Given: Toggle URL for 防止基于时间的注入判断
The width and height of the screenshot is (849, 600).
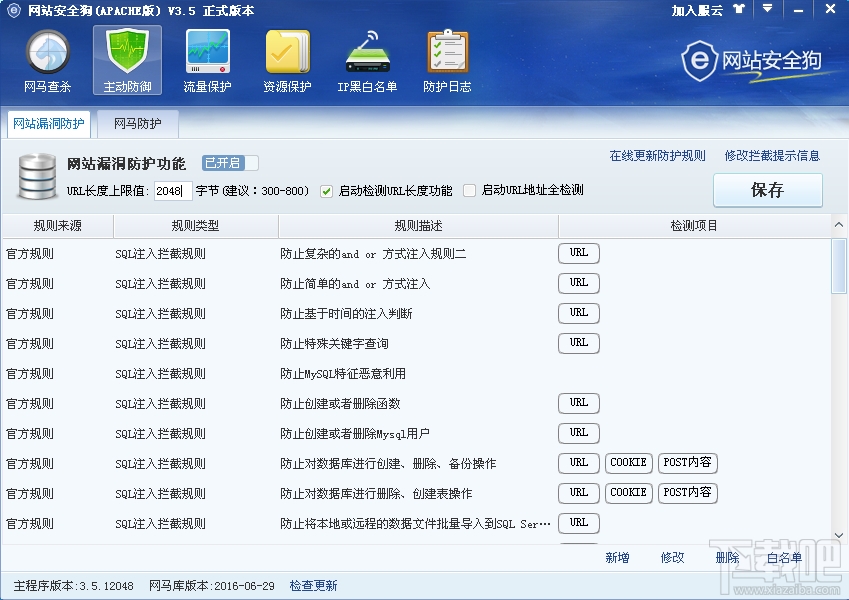Looking at the screenshot, I should 579,313.
